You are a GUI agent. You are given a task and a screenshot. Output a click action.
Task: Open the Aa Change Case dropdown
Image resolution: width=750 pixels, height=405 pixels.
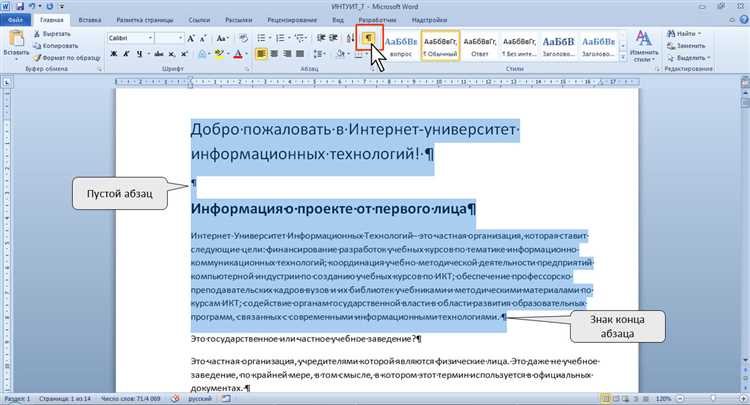222,38
